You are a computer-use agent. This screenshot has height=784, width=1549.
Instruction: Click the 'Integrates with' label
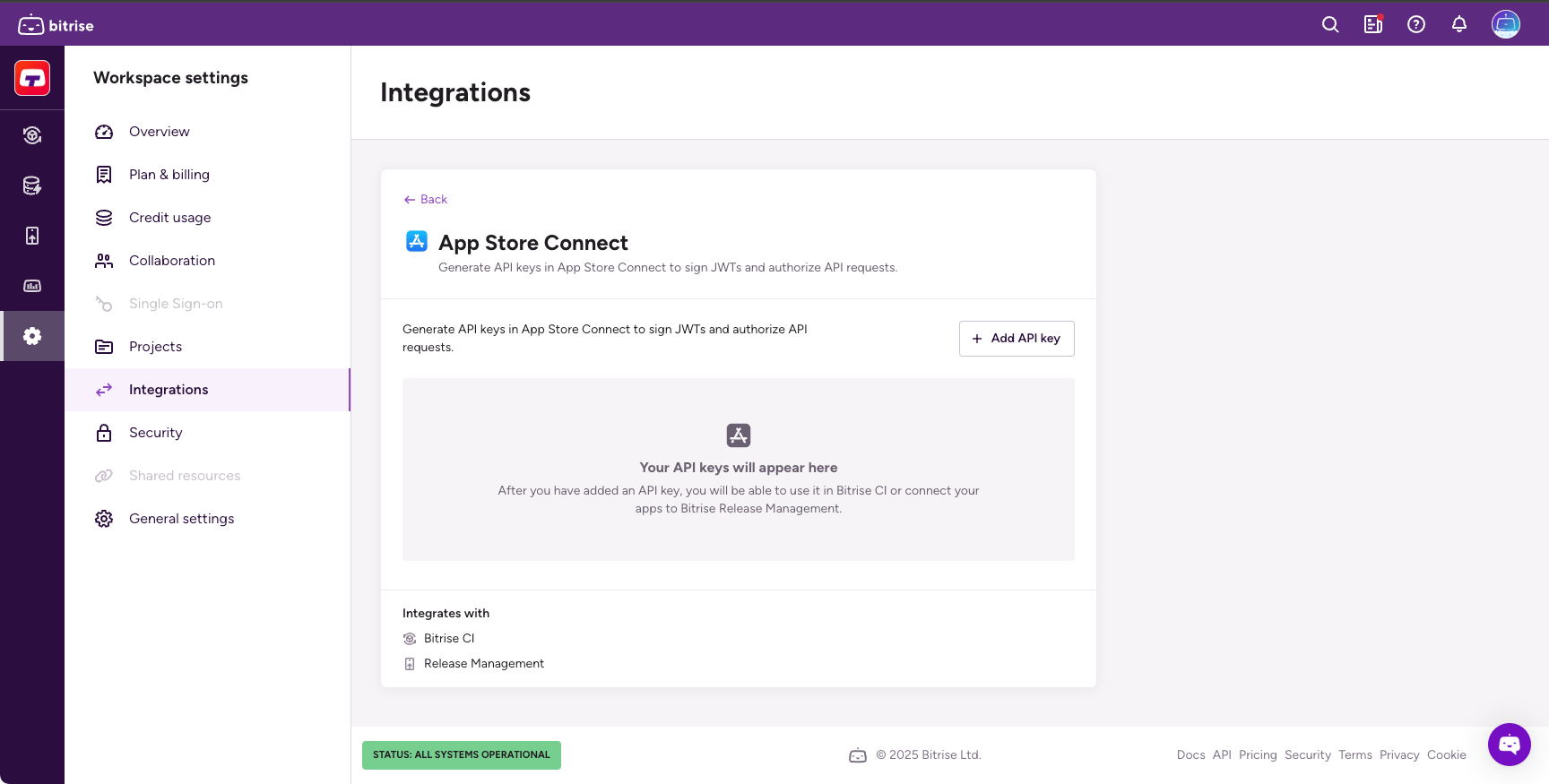coord(446,614)
